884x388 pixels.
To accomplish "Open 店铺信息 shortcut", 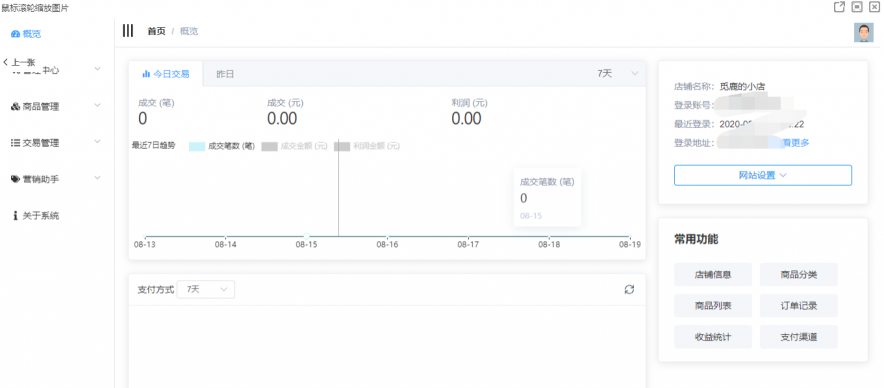I will click(713, 275).
